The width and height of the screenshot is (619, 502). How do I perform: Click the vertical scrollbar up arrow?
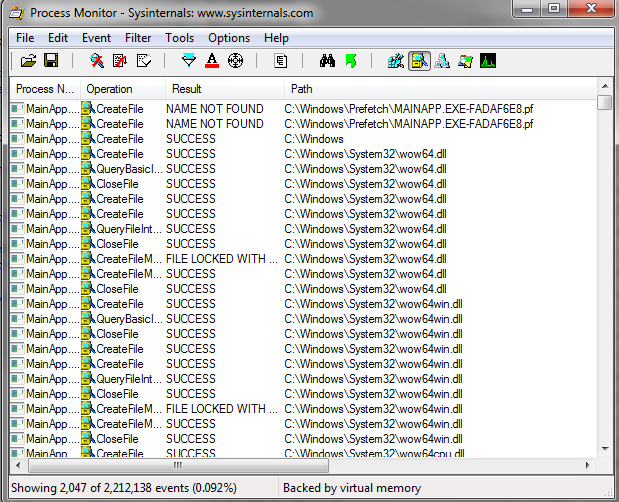[605, 86]
